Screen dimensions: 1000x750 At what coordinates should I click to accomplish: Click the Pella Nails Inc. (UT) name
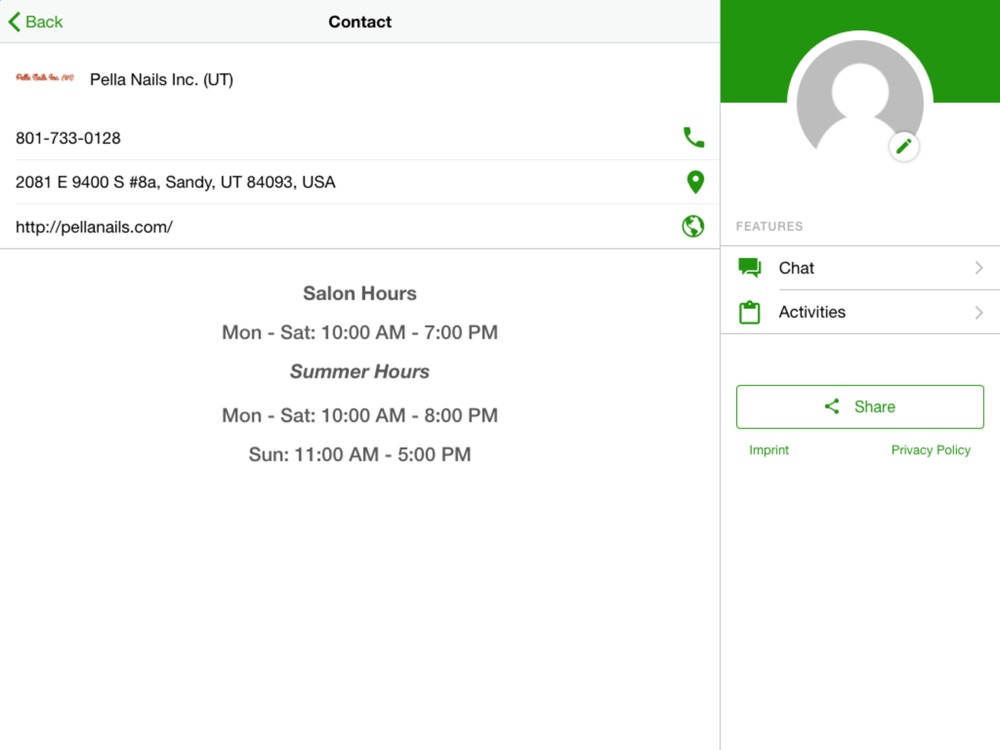click(161, 79)
